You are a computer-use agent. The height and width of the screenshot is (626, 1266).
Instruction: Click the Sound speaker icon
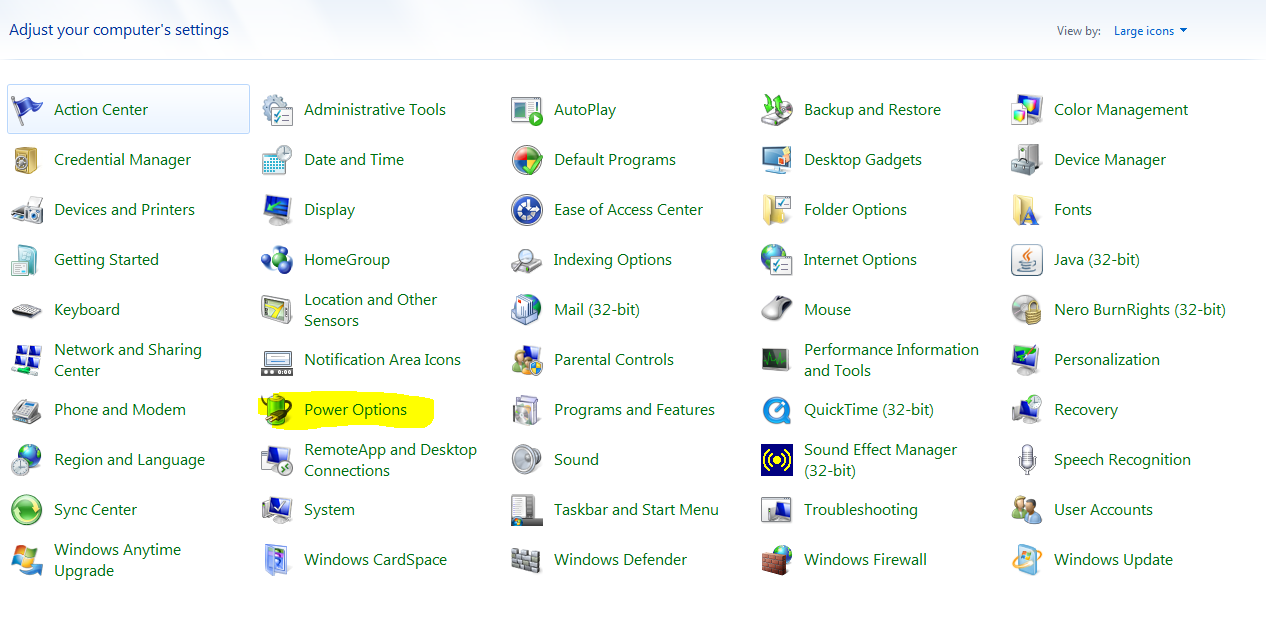pyautogui.click(x=527, y=459)
